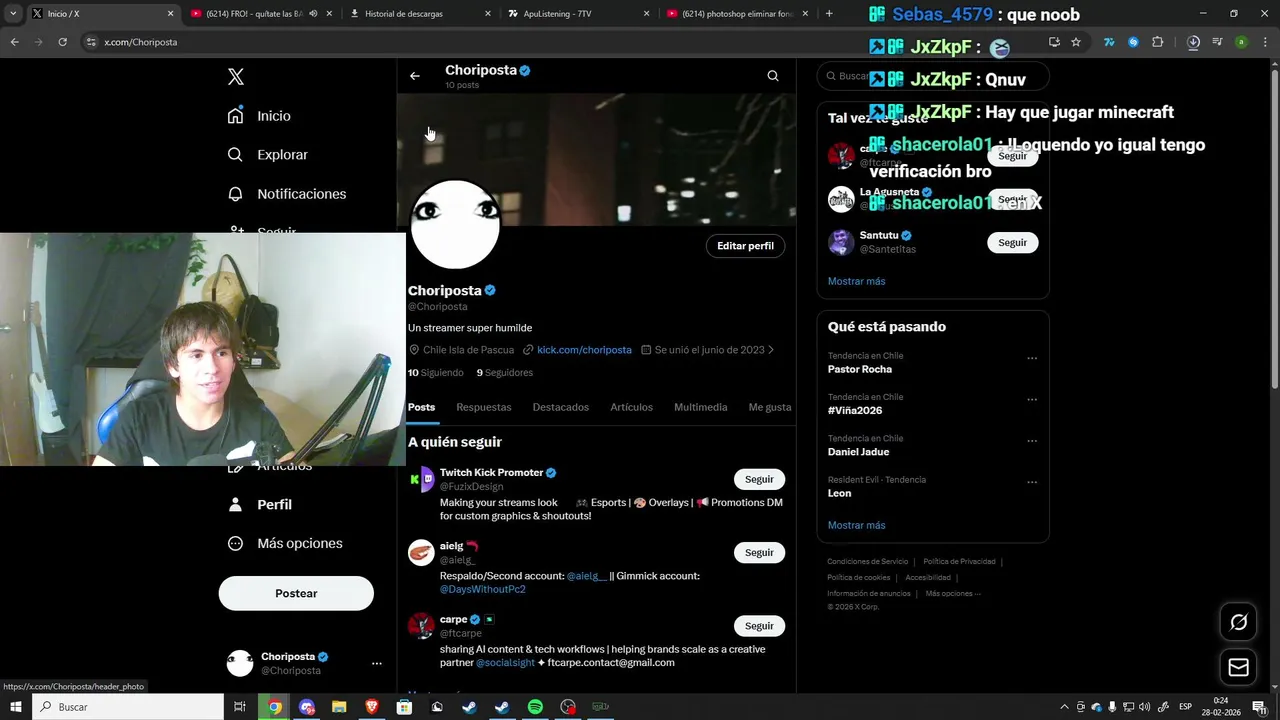
Task: Open options dots for #Viña2026 trend
Action: 1032,400
